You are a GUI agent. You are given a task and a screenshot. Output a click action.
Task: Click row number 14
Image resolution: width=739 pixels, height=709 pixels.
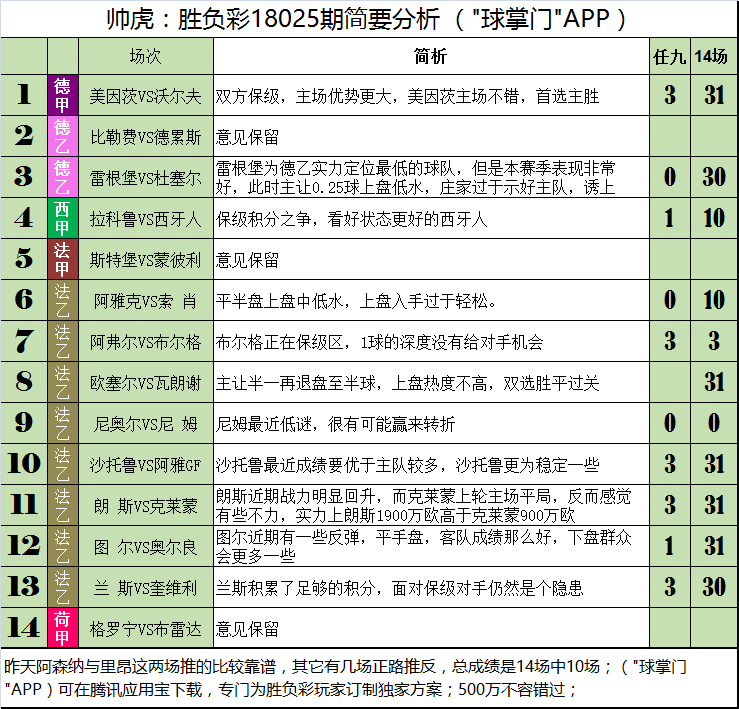[x=24, y=628]
